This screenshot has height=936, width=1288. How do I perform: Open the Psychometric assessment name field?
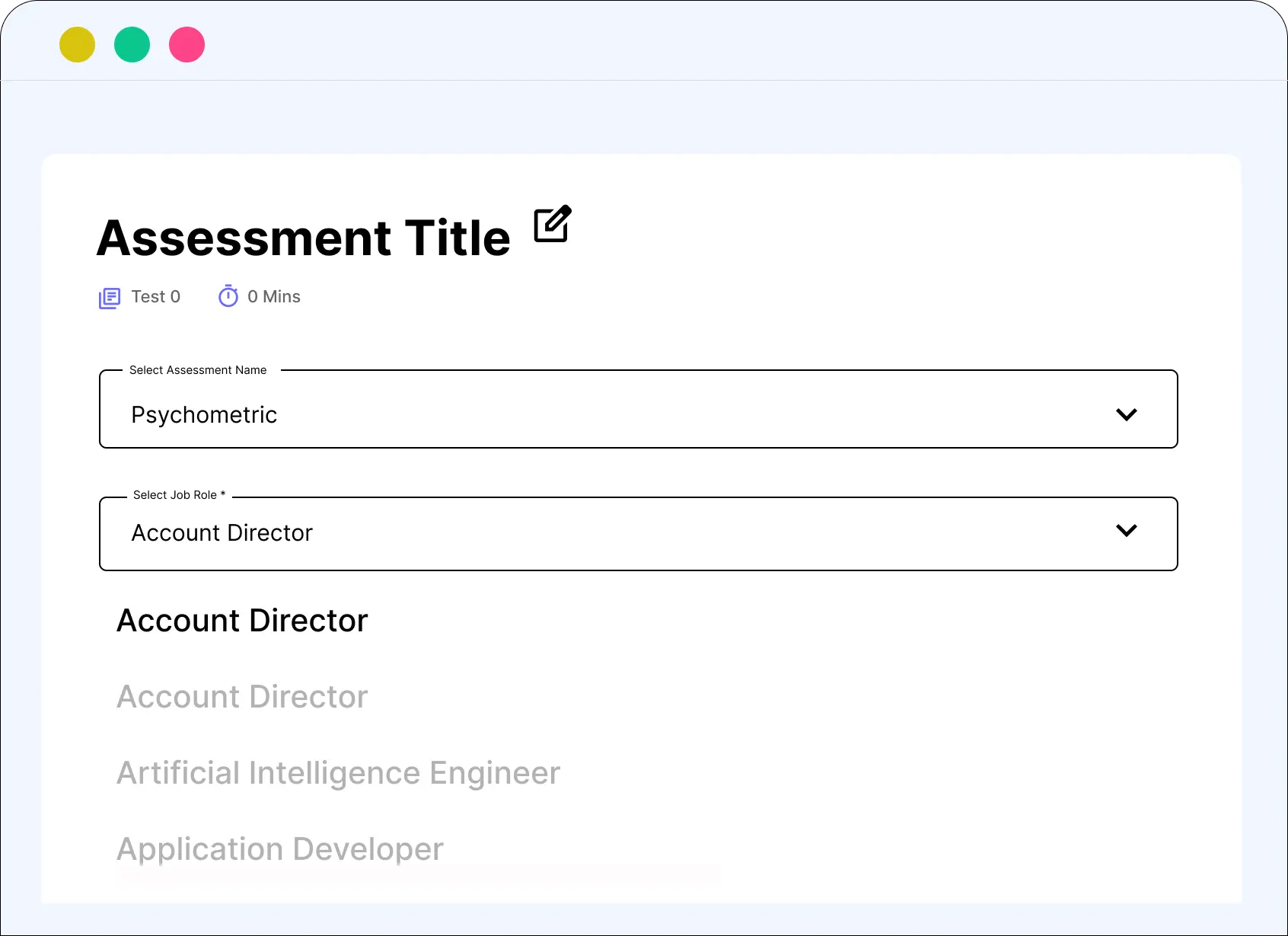click(204, 415)
